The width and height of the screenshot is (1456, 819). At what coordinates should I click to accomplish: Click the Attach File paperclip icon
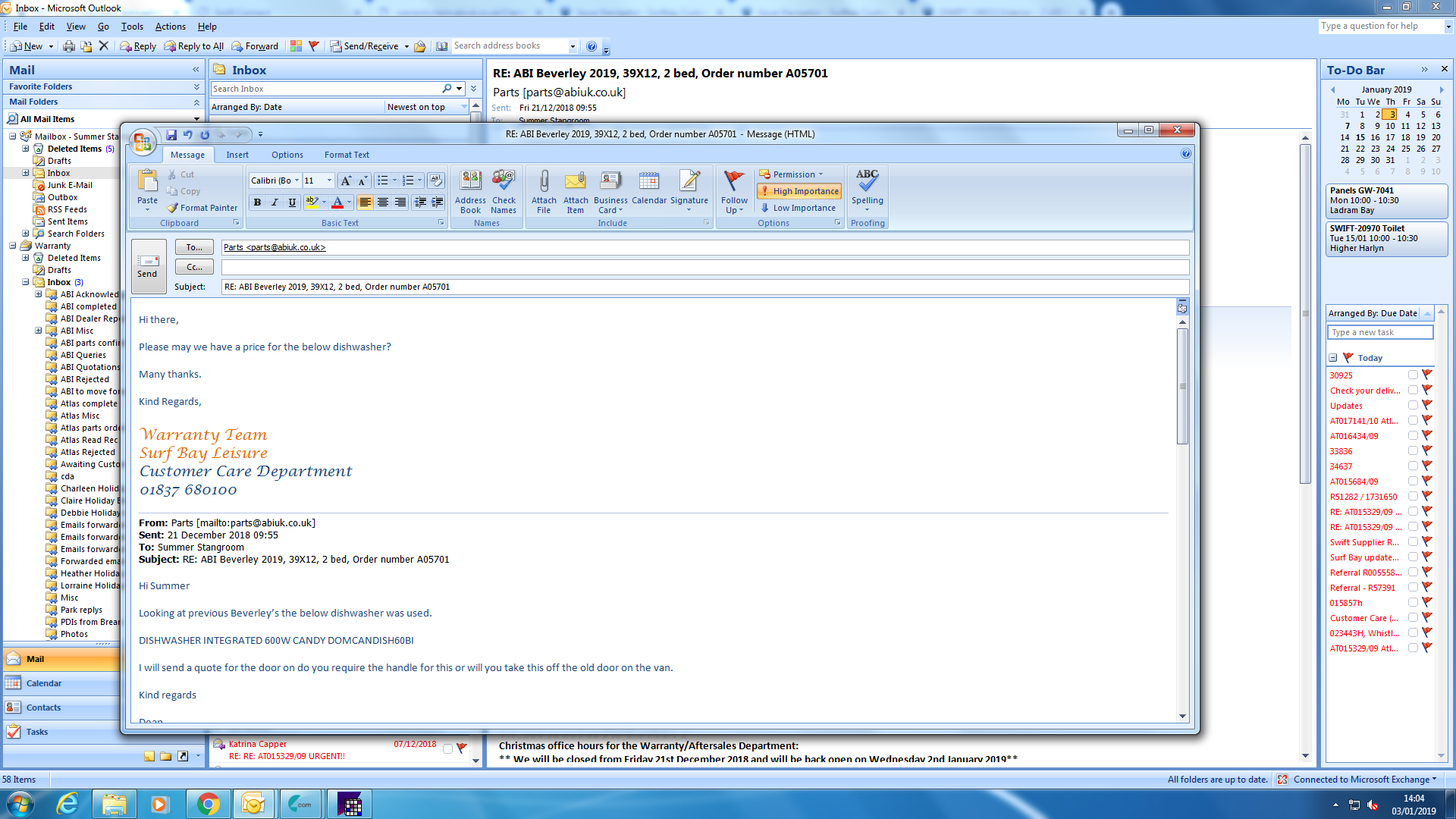[544, 182]
